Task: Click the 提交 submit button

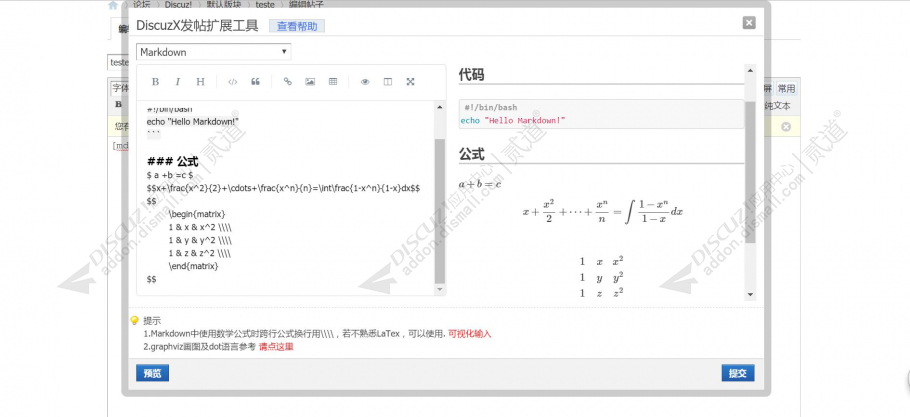Action: [738, 373]
